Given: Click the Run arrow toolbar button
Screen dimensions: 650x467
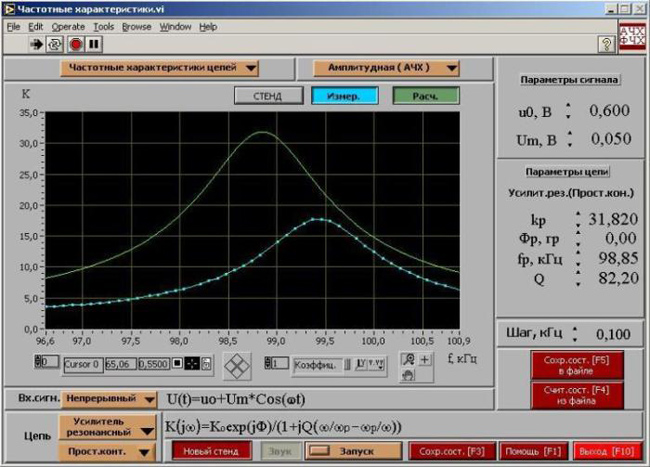Looking at the screenshot, I should (36, 44).
